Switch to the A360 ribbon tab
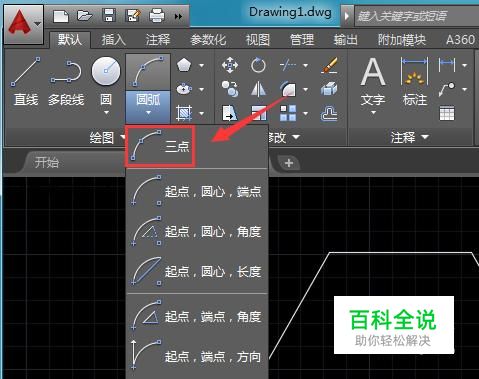Viewport: 479px width, 379px height. pos(460,40)
